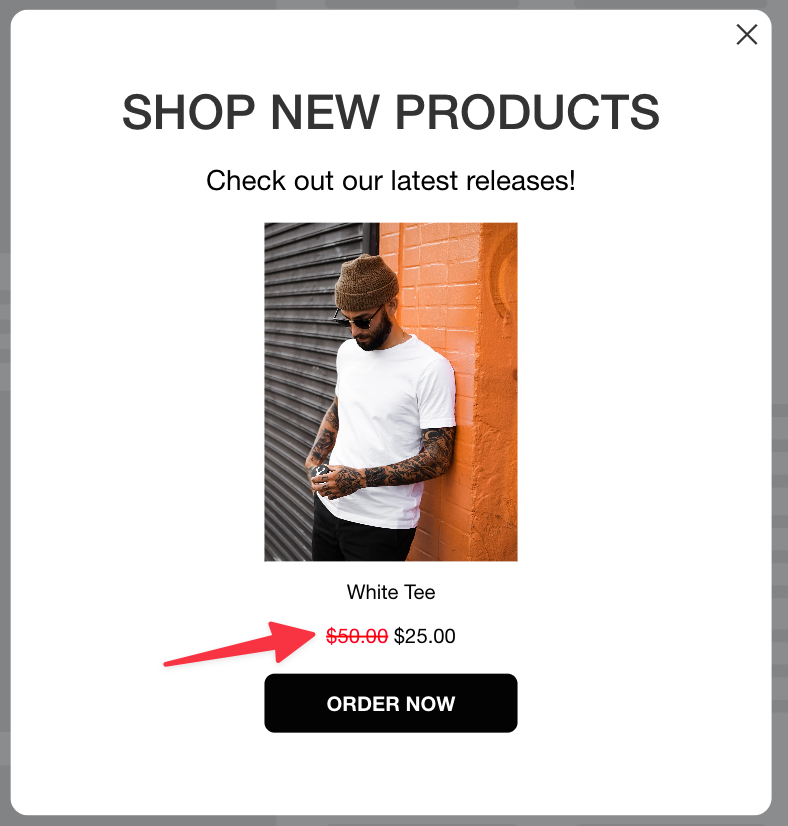
Task: Click the SHOP NEW PRODUCTS heading
Action: click(391, 112)
